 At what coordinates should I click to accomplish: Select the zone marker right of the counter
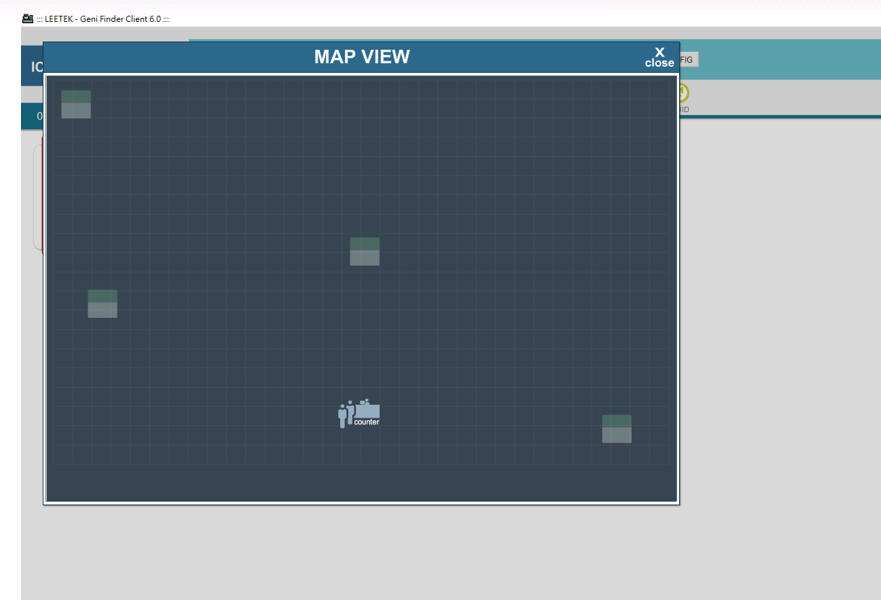pyautogui.click(x=616, y=429)
